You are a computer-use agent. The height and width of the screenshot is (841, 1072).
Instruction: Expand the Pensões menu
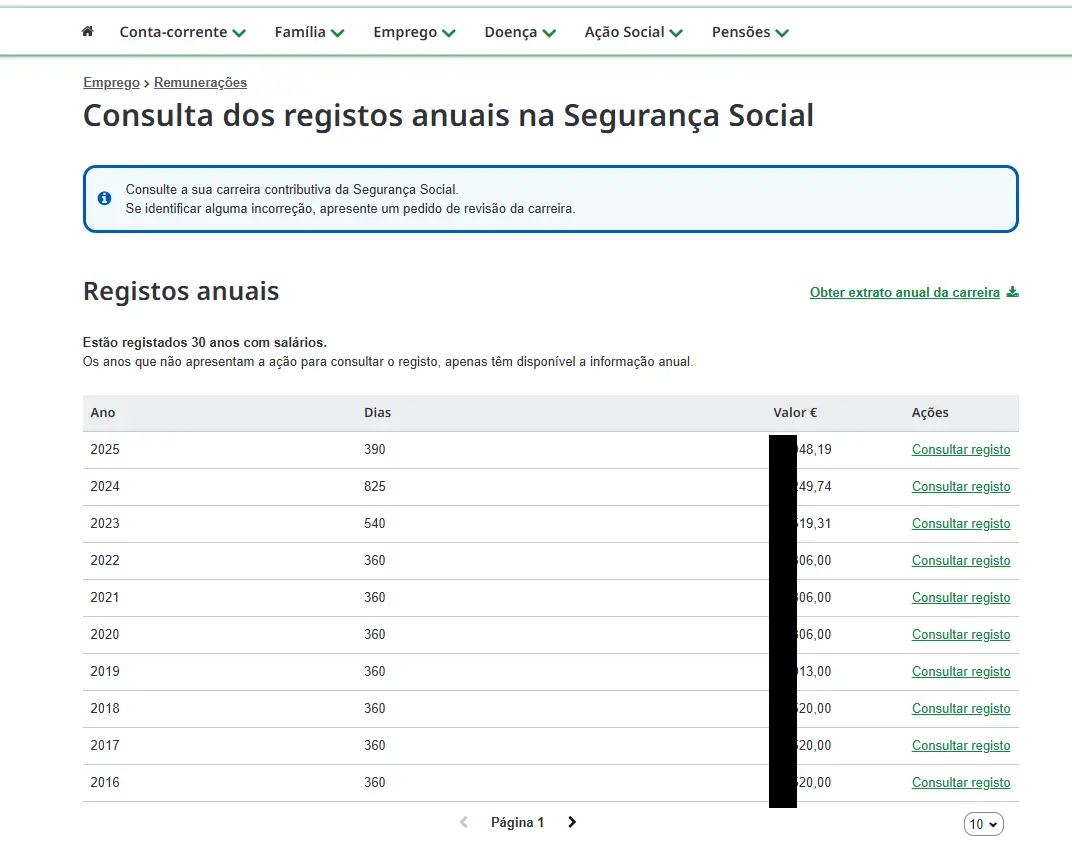pos(750,32)
